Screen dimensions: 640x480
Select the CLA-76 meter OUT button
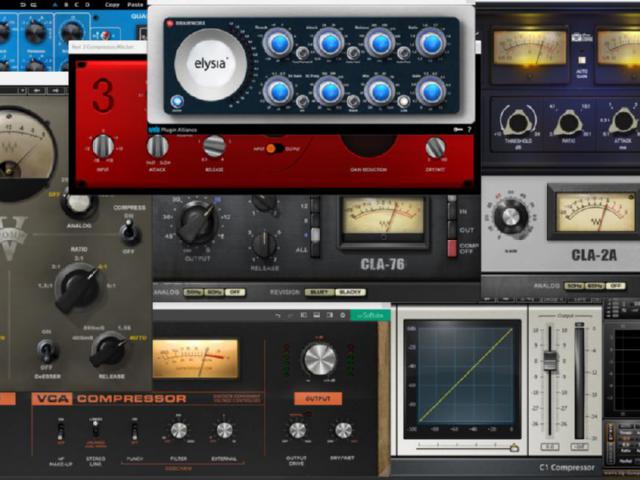pos(452,230)
